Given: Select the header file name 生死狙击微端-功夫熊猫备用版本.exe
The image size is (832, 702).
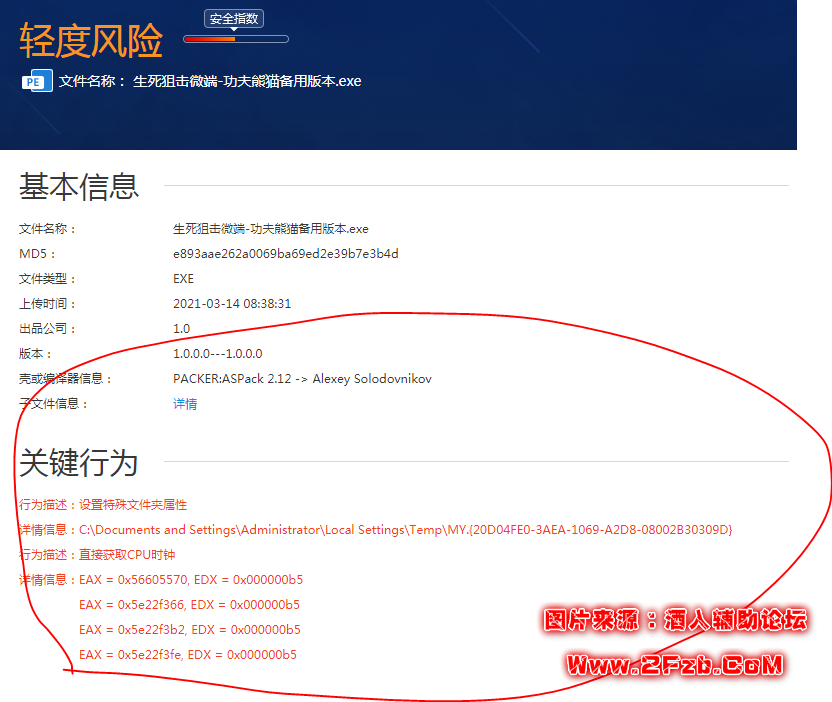Looking at the screenshot, I should (247, 81).
